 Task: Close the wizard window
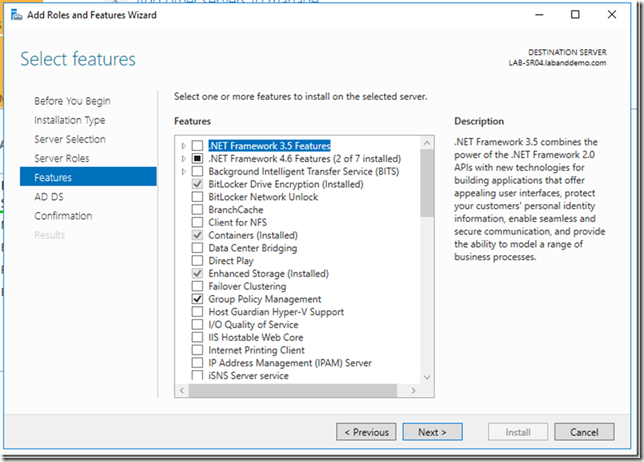click(x=612, y=15)
